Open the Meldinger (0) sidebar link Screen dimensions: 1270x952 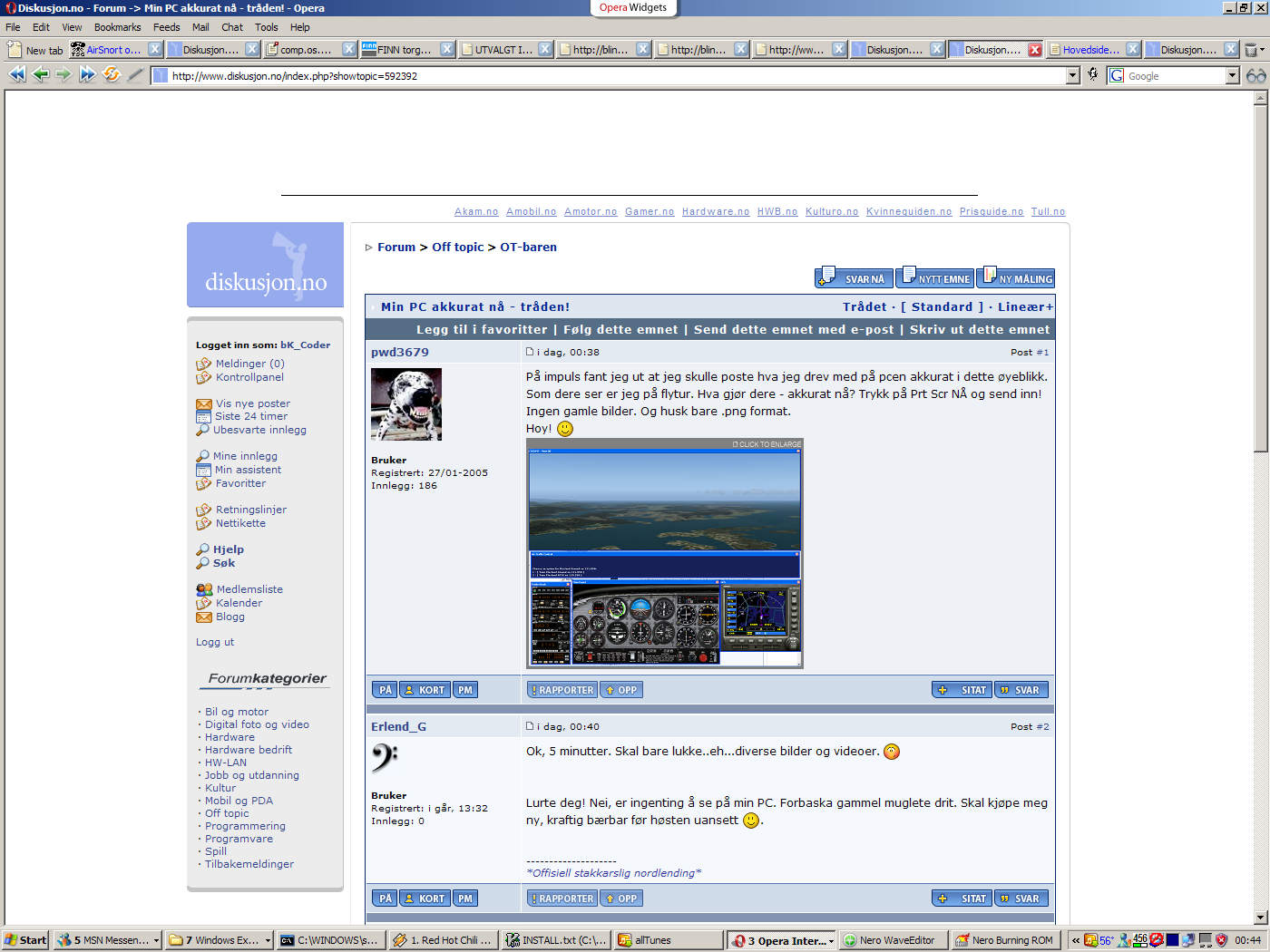[x=250, y=364]
